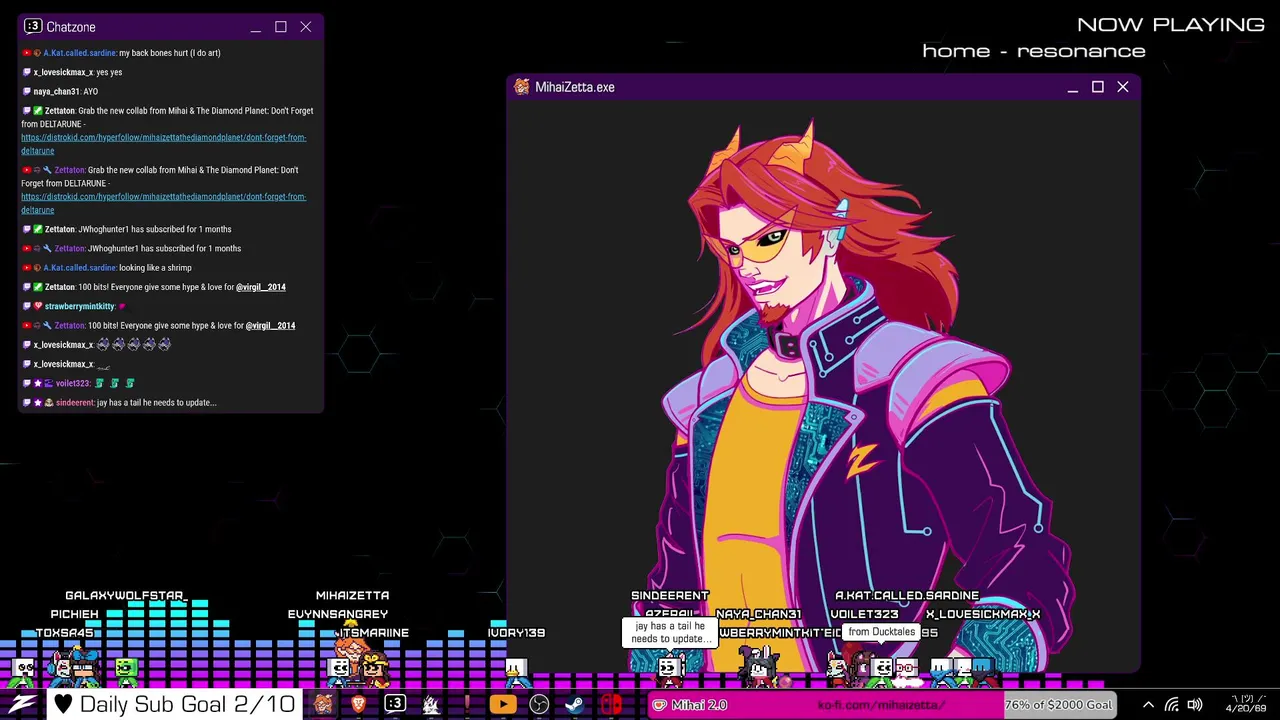Click the 'jay has a tail' speech bubble at bottom

(669, 632)
